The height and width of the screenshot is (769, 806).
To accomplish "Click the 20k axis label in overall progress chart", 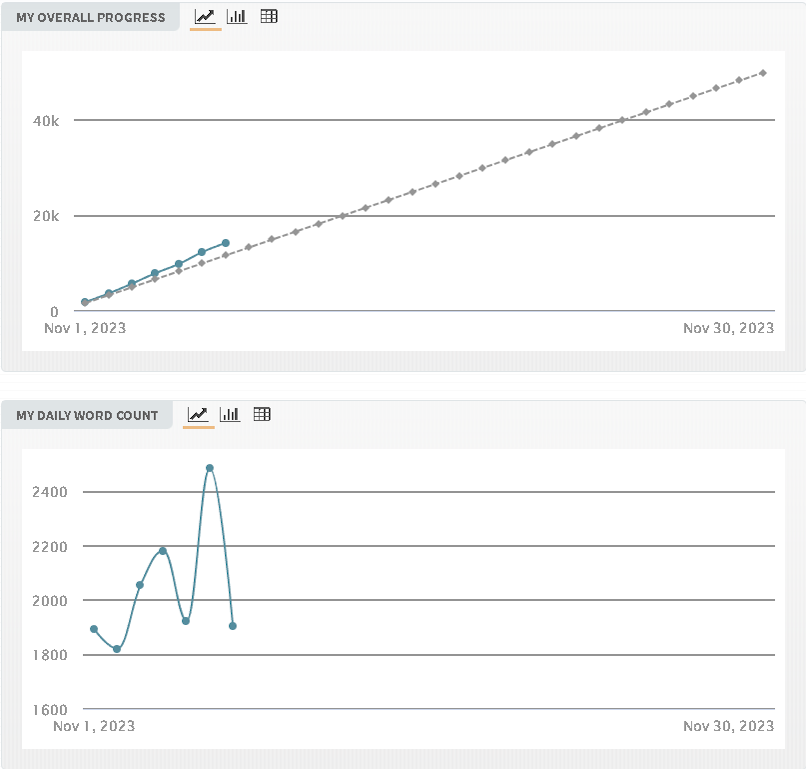I will click(47, 216).
